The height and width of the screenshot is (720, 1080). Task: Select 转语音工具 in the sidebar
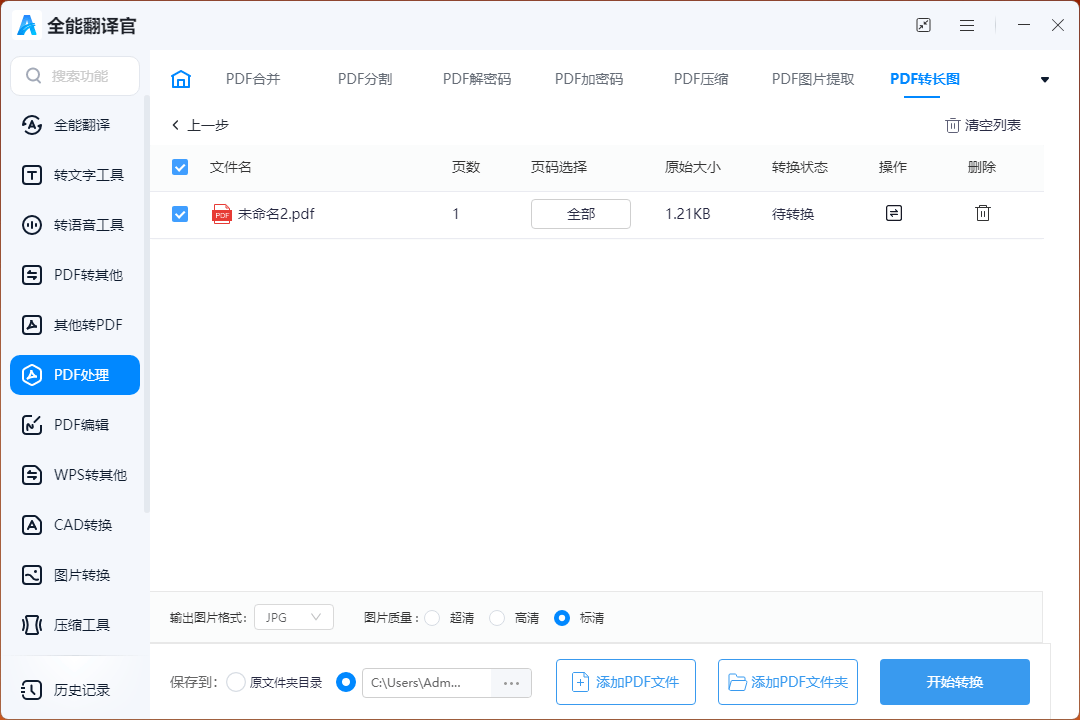(x=75, y=225)
